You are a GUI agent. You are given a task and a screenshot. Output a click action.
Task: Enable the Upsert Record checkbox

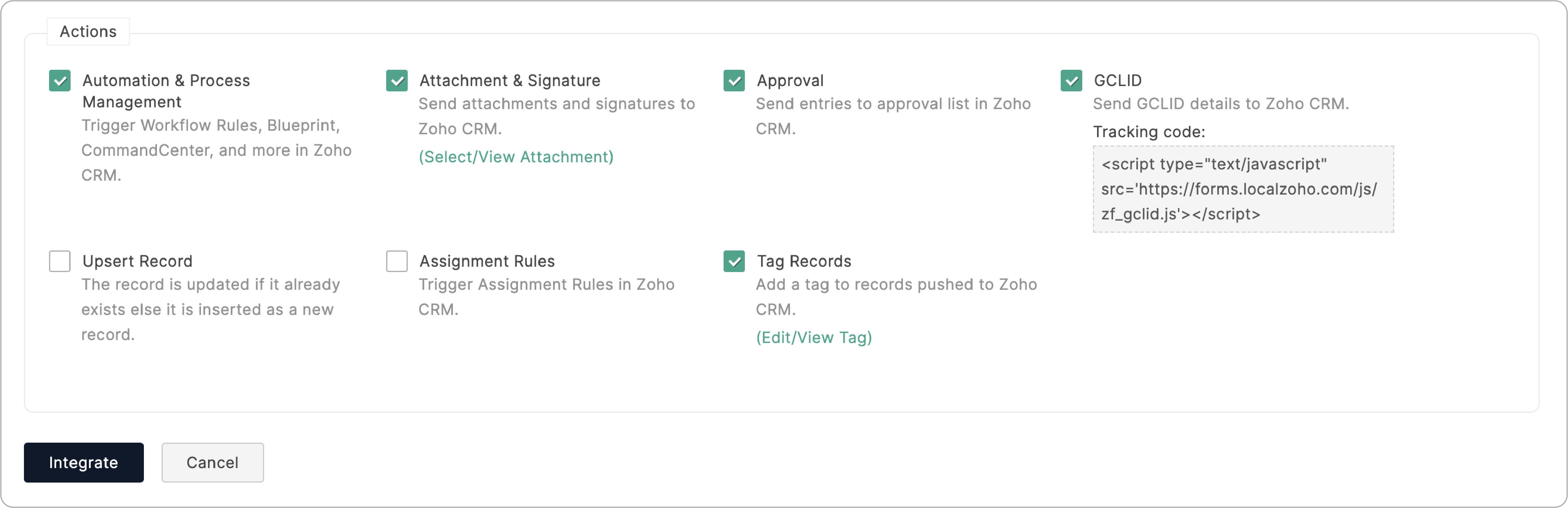click(60, 261)
